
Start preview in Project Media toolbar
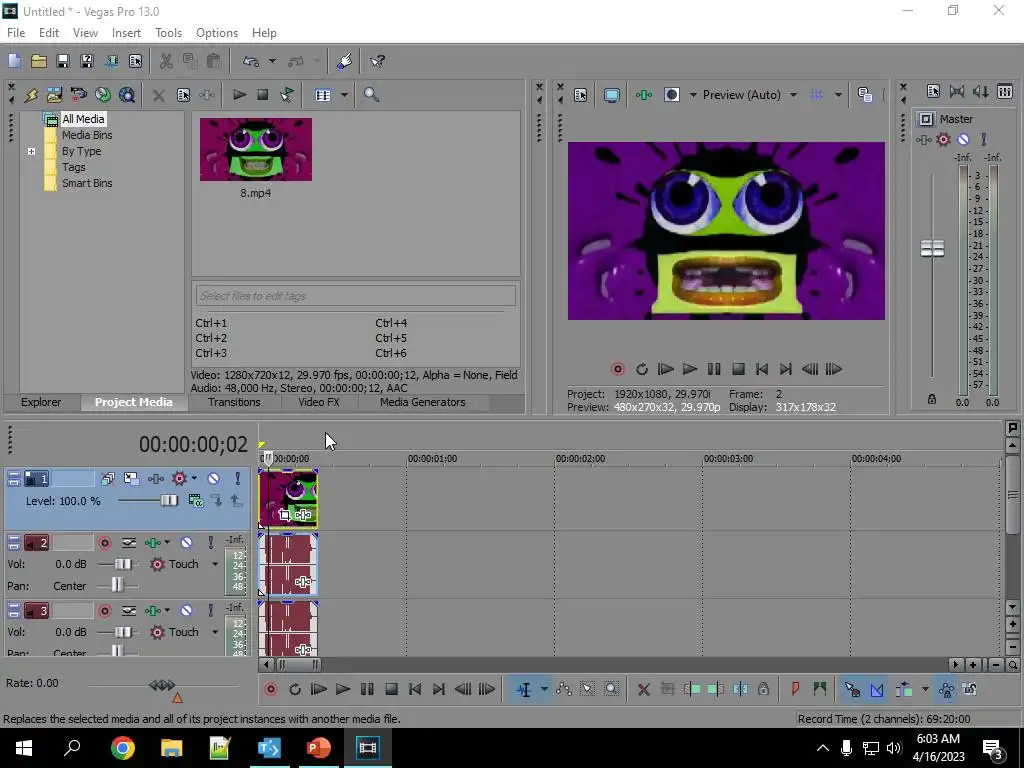point(239,95)
